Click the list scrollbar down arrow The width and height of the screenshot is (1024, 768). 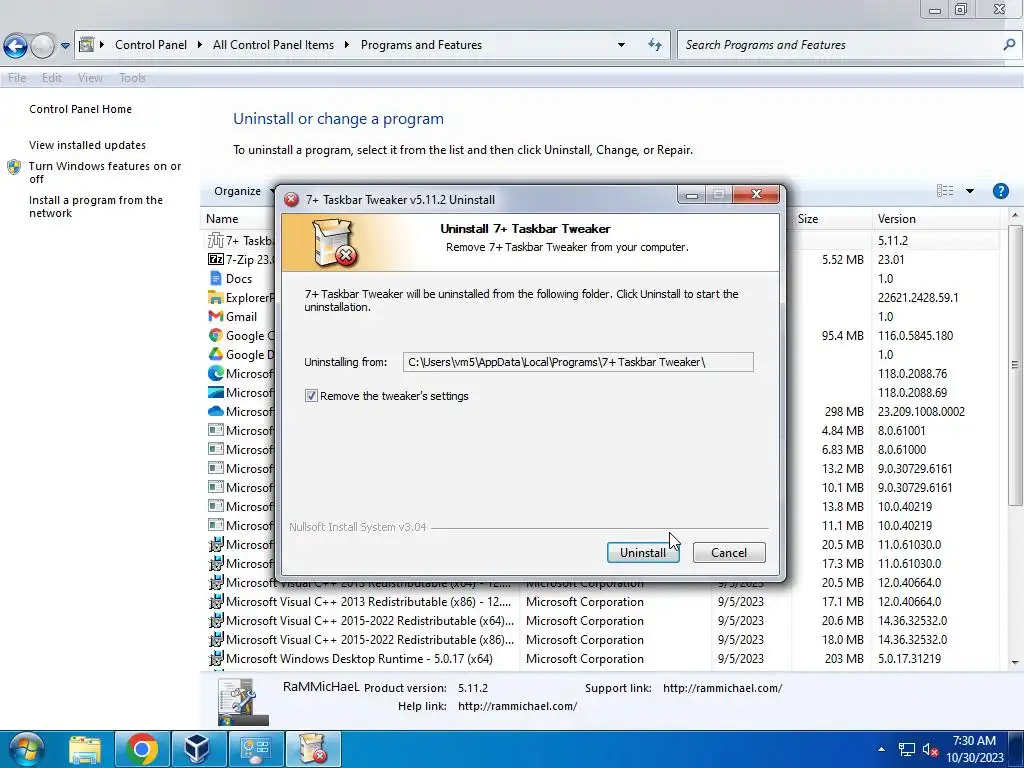pos(1015,662)
